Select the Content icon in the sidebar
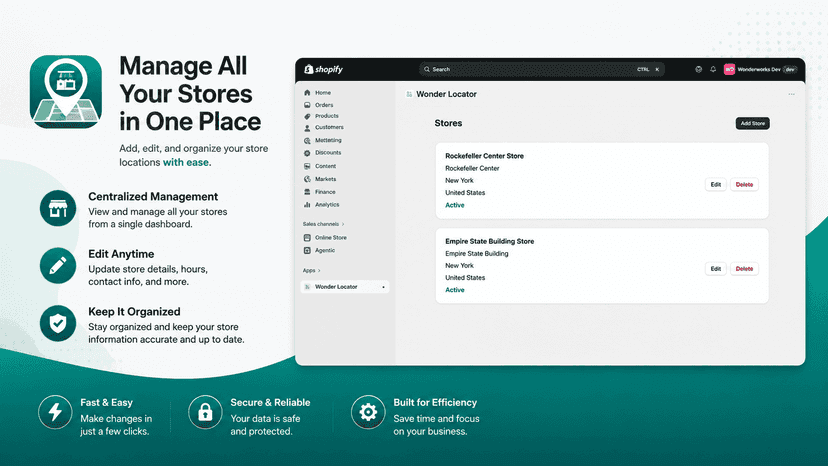This screenshot has width=828, height=466. click(x=307, y=166)
